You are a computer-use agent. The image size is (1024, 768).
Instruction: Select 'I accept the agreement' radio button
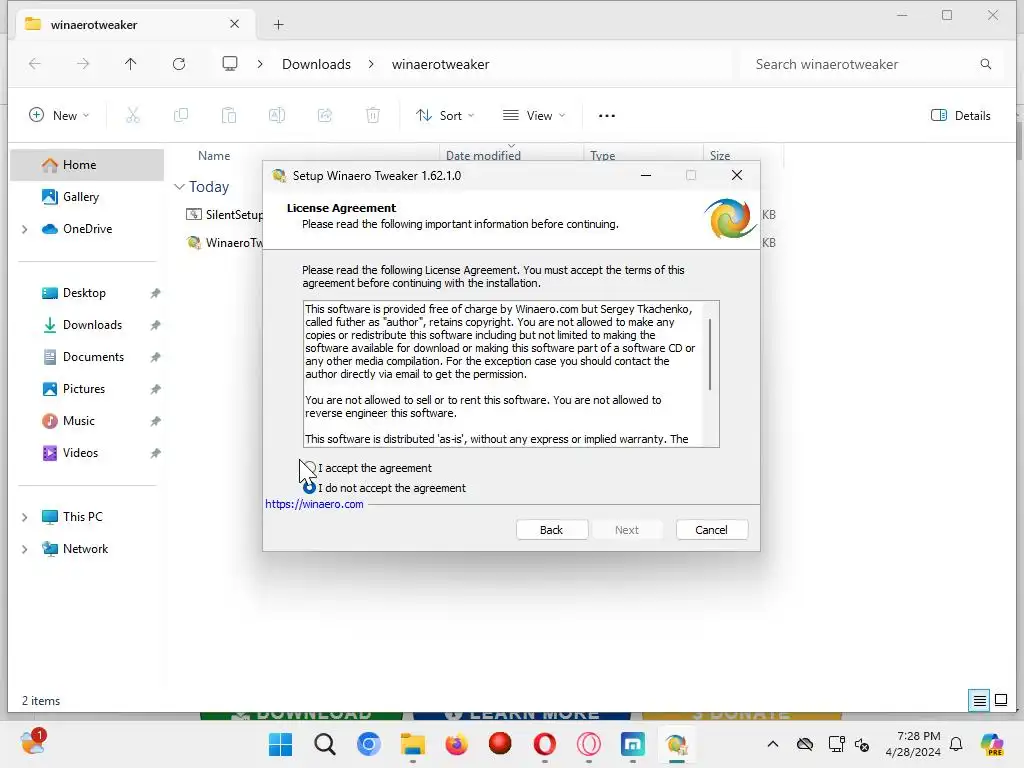[x=310, y=468]
